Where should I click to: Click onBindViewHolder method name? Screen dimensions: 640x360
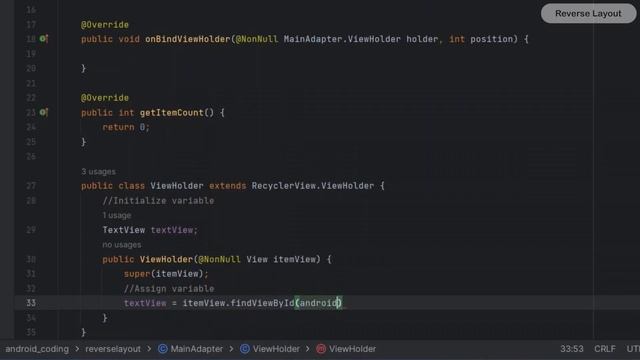(188, 39)
